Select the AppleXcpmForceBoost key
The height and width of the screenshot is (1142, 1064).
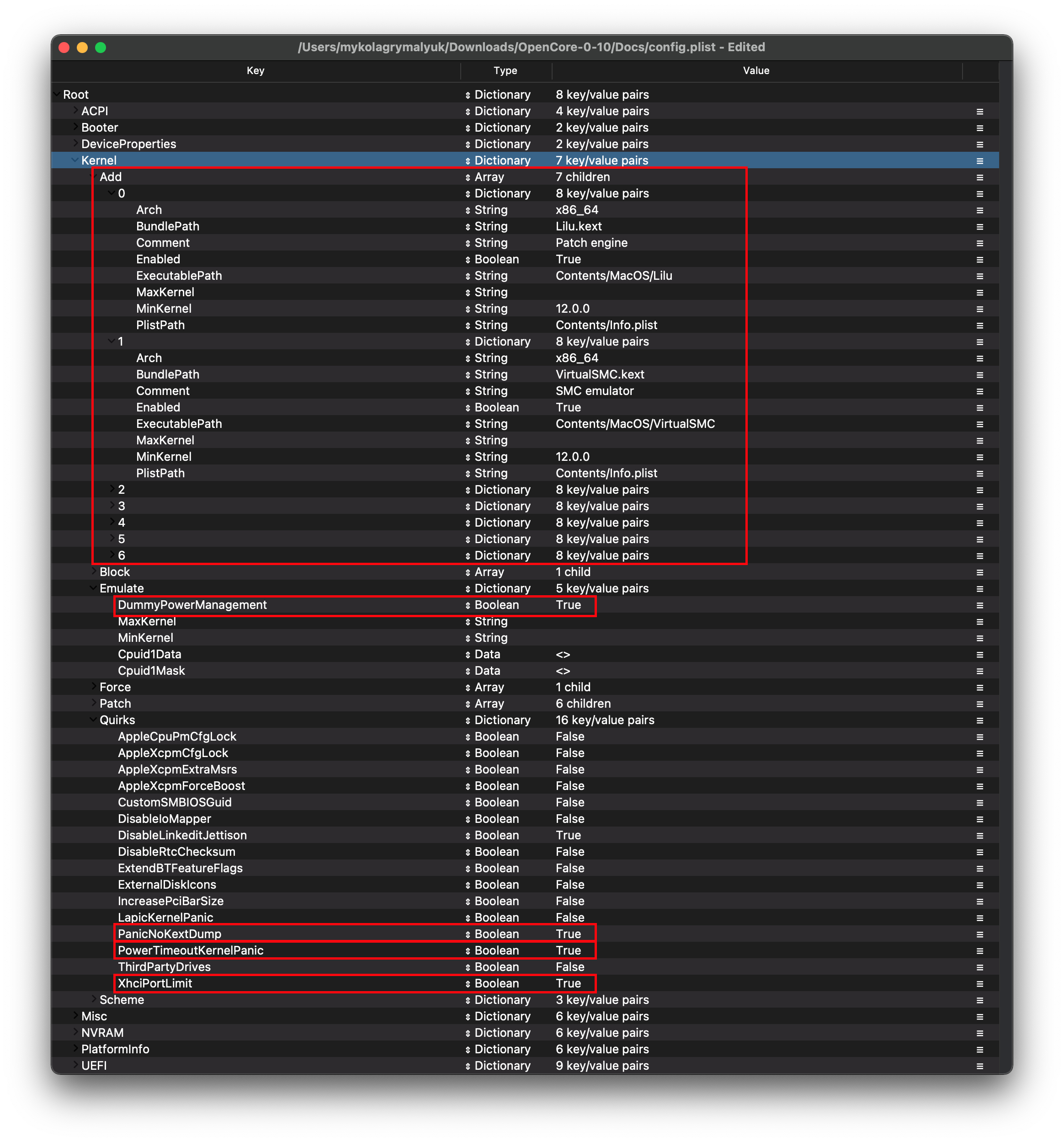[x=181, y=786]
